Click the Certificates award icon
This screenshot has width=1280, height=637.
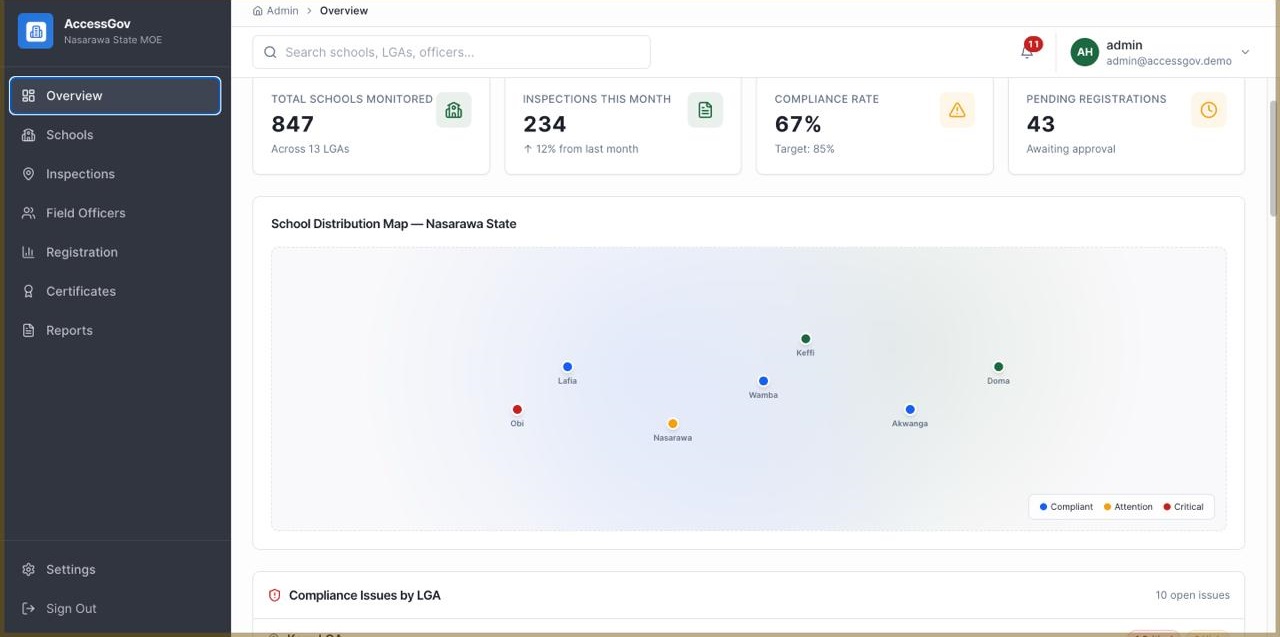(29, 291)
